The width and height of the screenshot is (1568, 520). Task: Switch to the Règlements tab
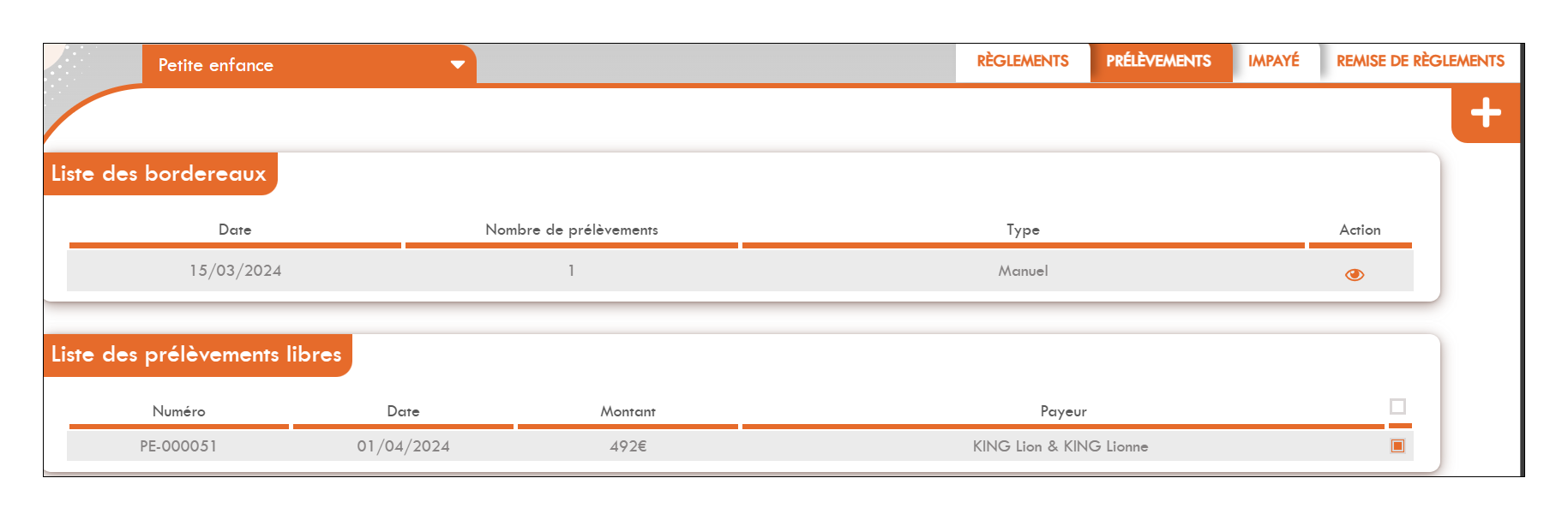point(1022,62)
